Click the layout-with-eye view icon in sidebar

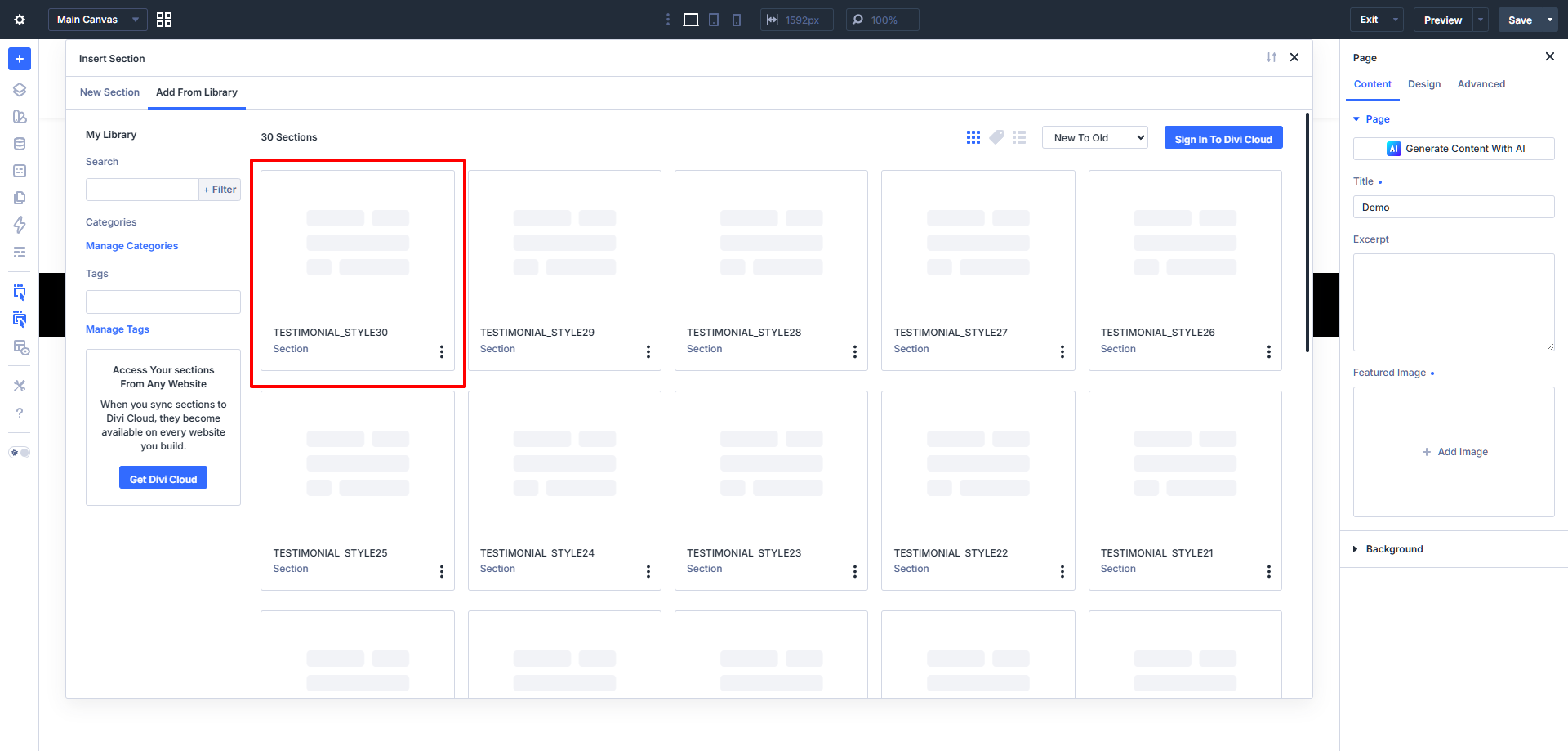[x=21, y=348]
